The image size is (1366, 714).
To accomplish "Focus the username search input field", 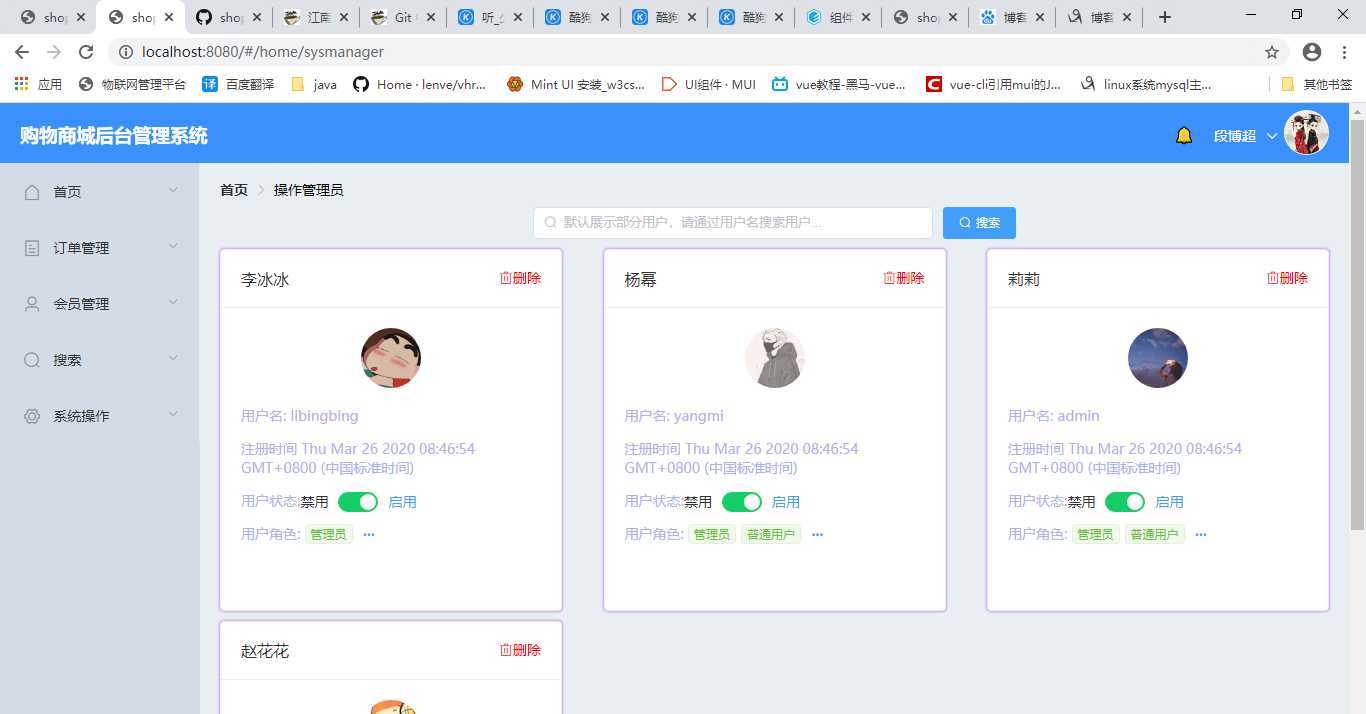I will pyautogui.click(x=733, y=223).
